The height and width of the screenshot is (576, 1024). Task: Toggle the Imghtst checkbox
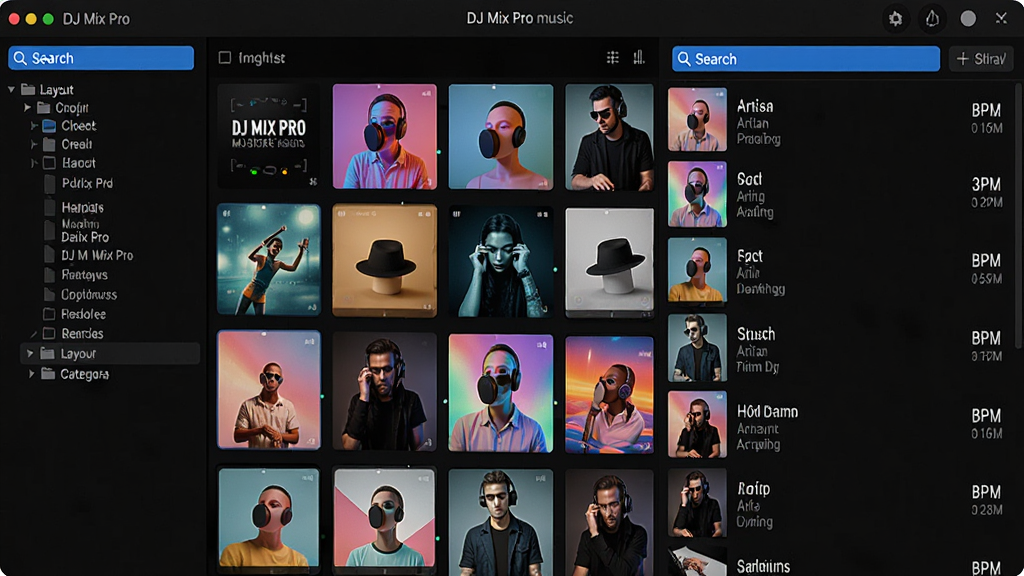coord(225,57)
